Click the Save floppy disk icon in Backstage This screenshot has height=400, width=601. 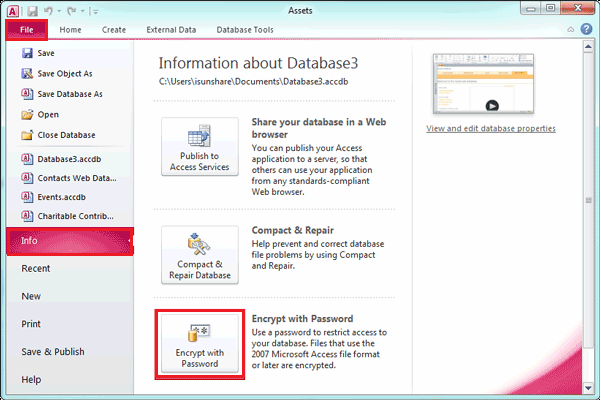(27, 53)
